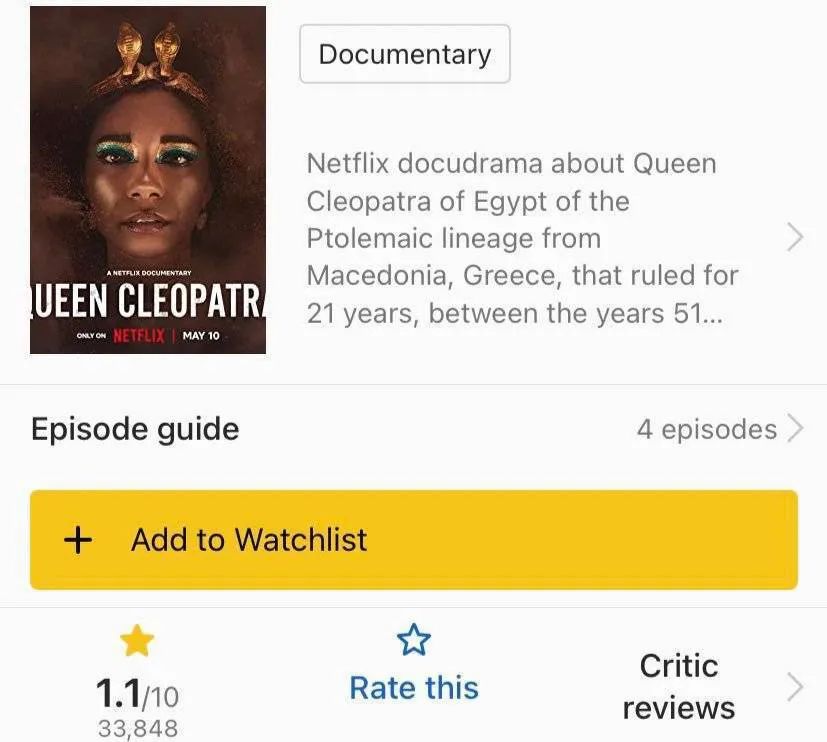Click the yellow filled rating star
Viewport: 827px width, 742px height.
tap(137, 640)
